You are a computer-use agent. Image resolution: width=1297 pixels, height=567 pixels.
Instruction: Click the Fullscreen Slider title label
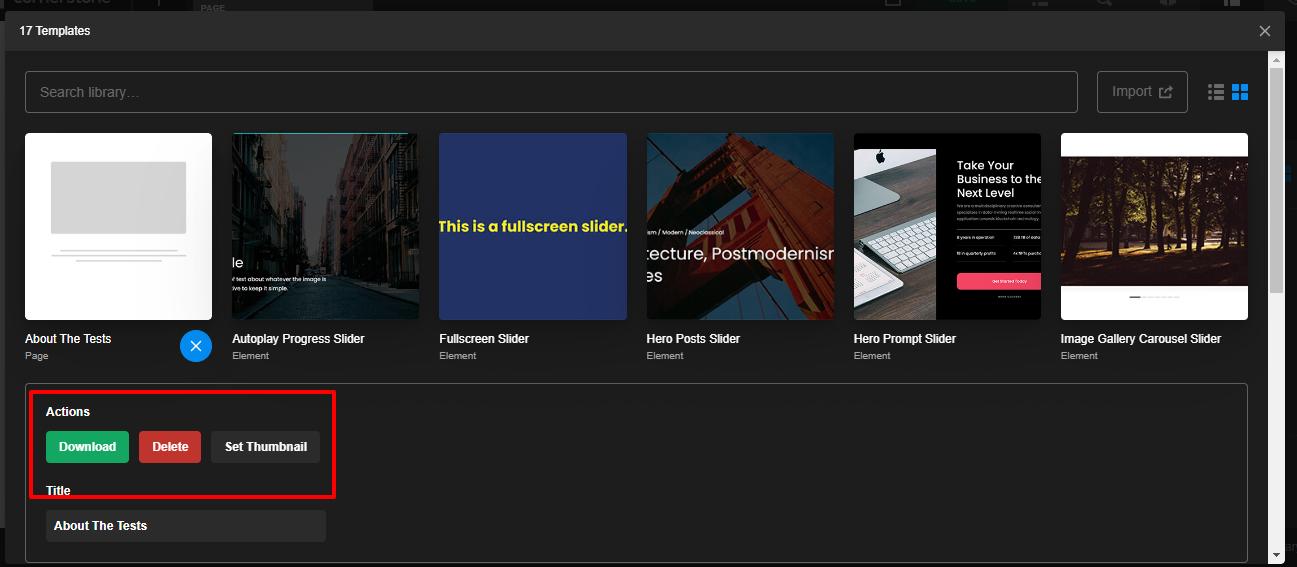point(484,339)
